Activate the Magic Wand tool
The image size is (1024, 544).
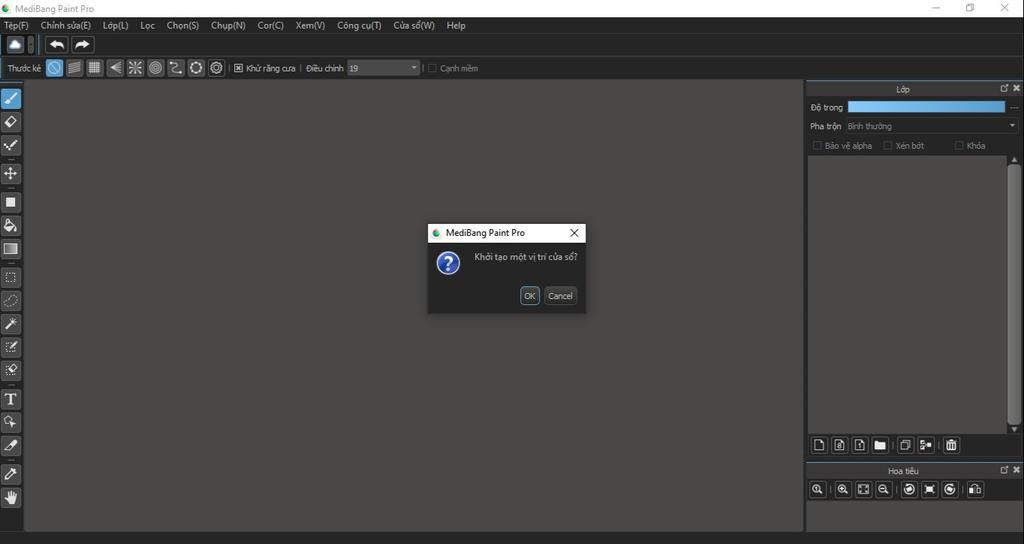(10, 324)
